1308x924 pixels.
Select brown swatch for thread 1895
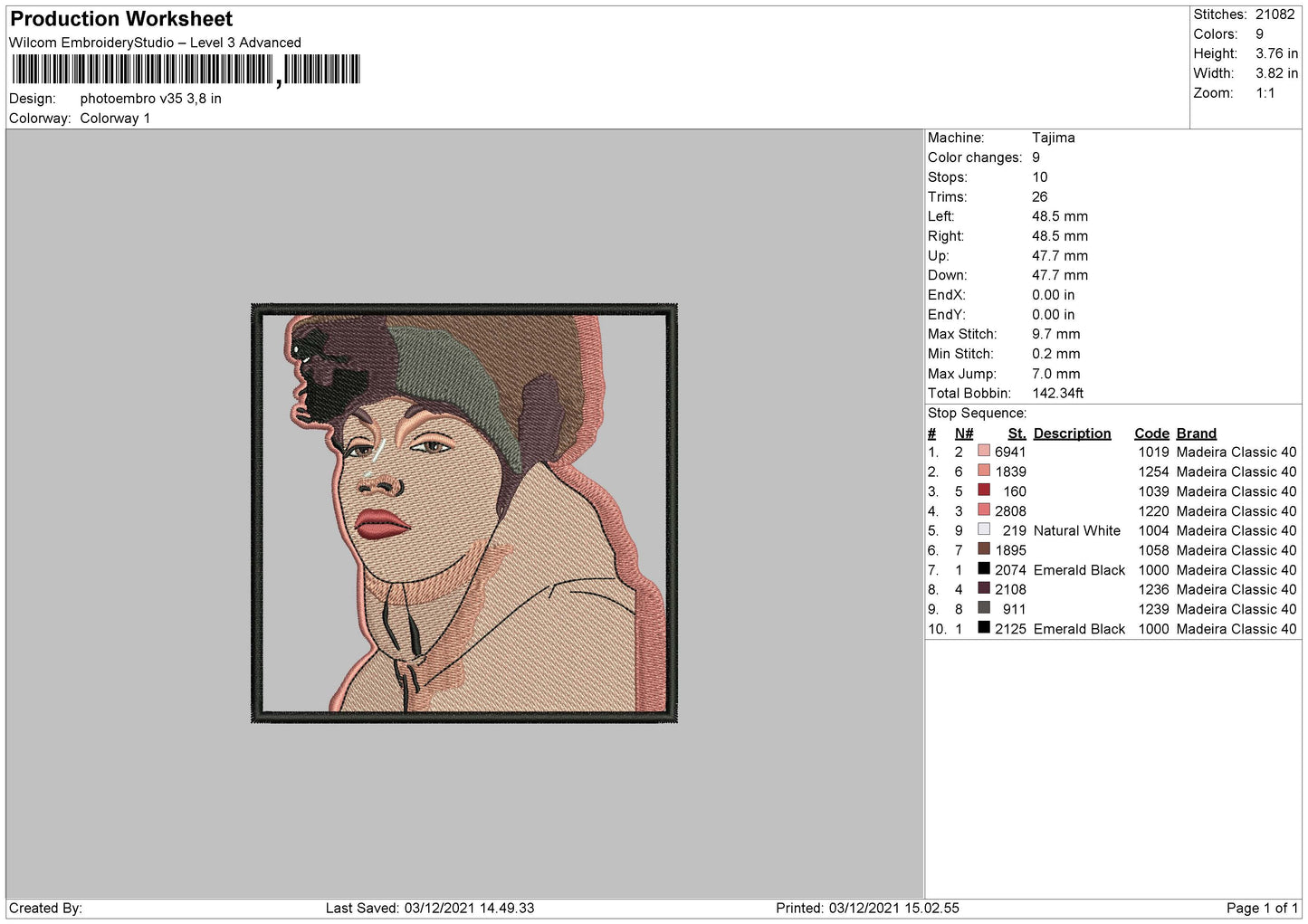(984, 549)
